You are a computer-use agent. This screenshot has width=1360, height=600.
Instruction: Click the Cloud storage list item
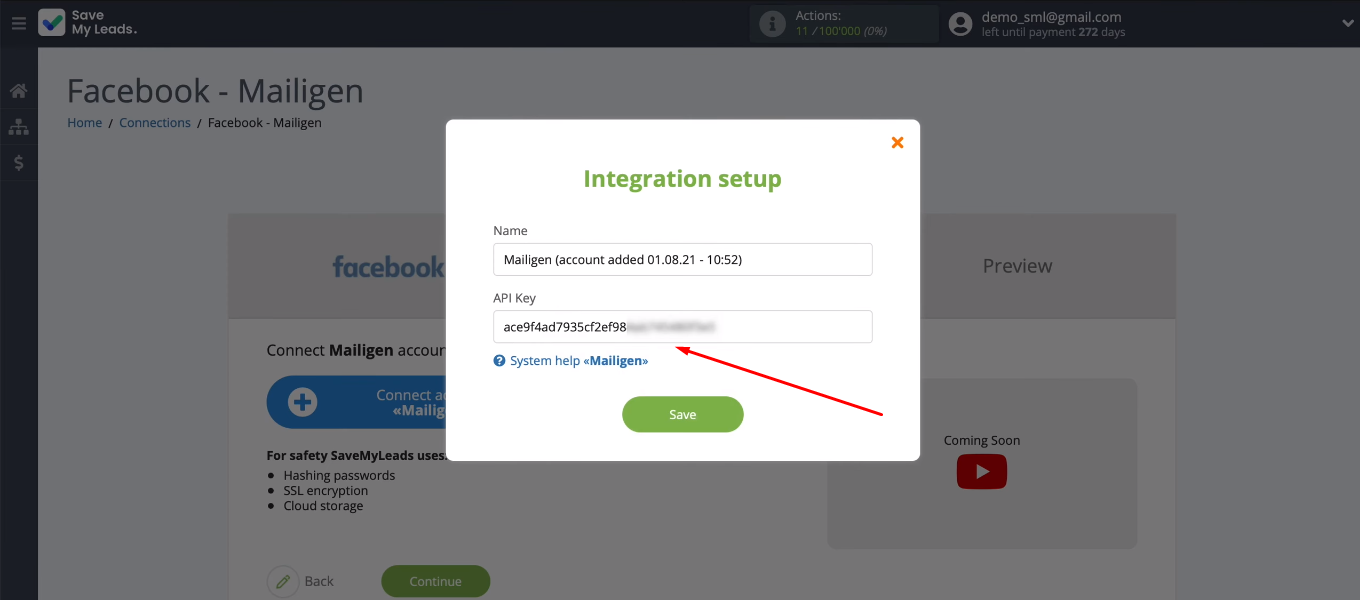pos(323,506)
